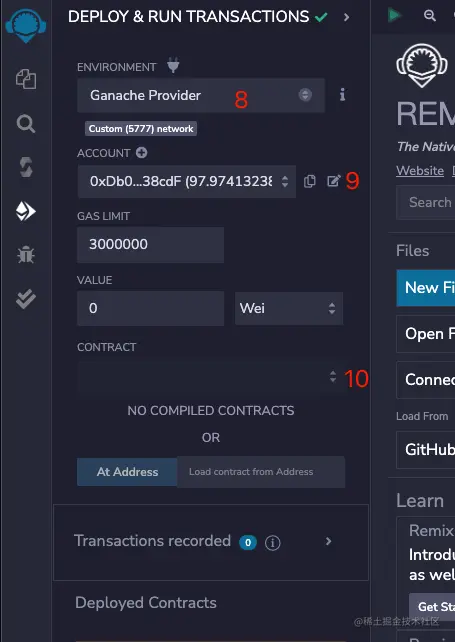Click the green run script play icon

point(394,16)
